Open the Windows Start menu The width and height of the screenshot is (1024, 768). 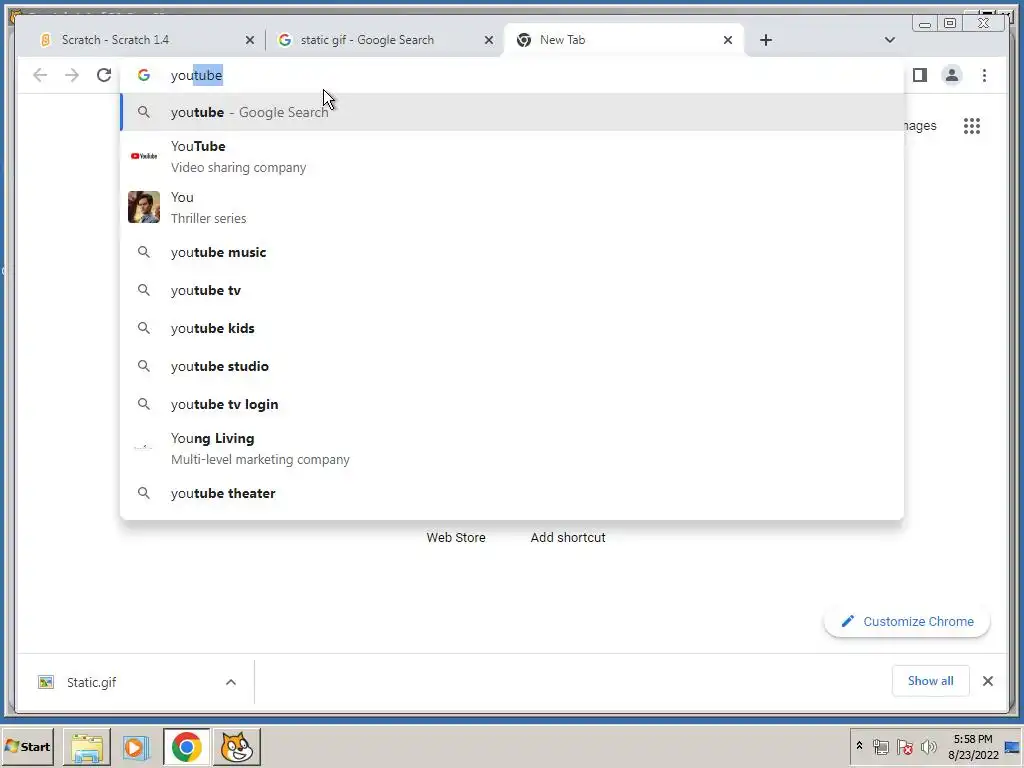point(28,746)
